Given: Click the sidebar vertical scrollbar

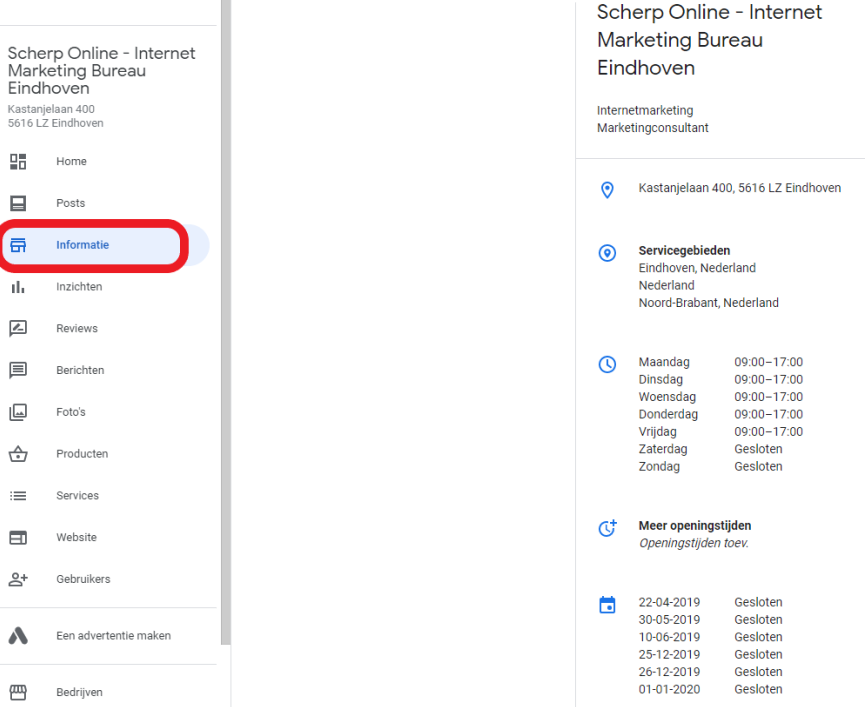Looking at the screenshot, I should tap(226, 322).
